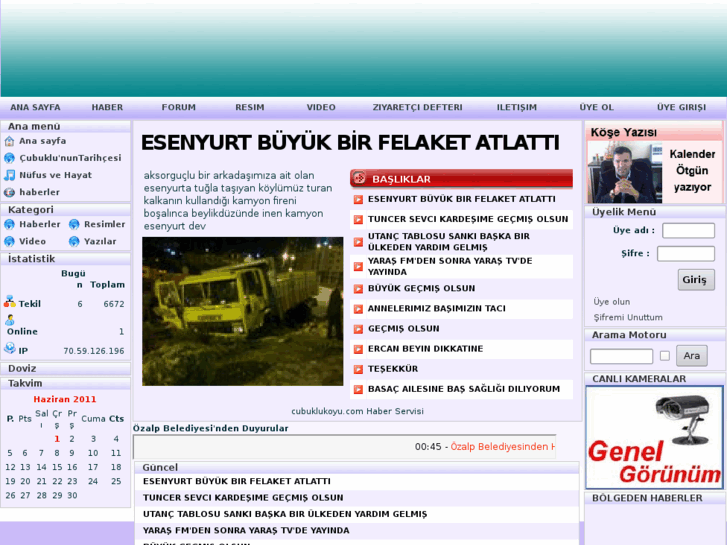
Task: Open HABER in the top navigation
Action: pos(107,107)
